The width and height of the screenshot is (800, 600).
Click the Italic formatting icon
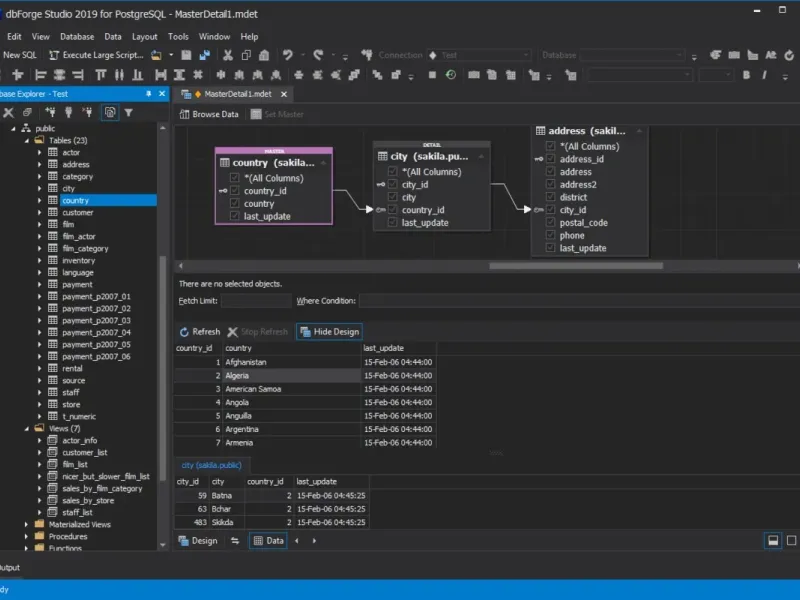click(764, 75)
